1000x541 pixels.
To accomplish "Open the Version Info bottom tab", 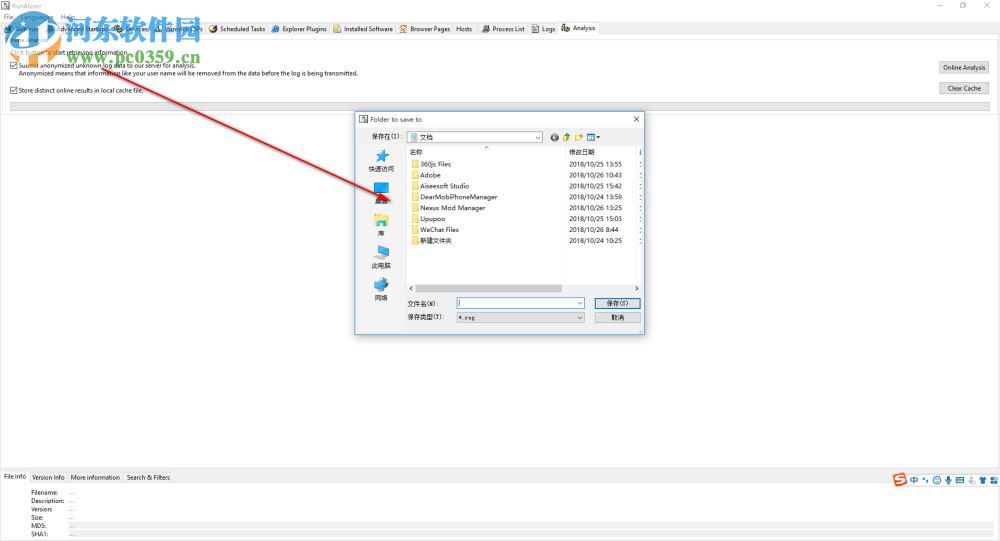I will pyautogui.click(x=48, y=477).
